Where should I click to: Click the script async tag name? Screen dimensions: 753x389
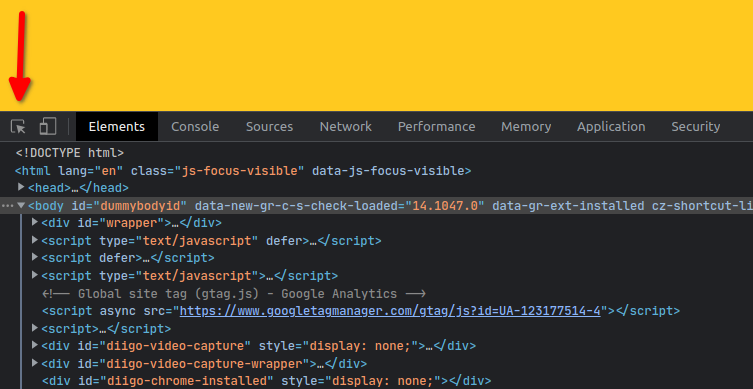70,311
